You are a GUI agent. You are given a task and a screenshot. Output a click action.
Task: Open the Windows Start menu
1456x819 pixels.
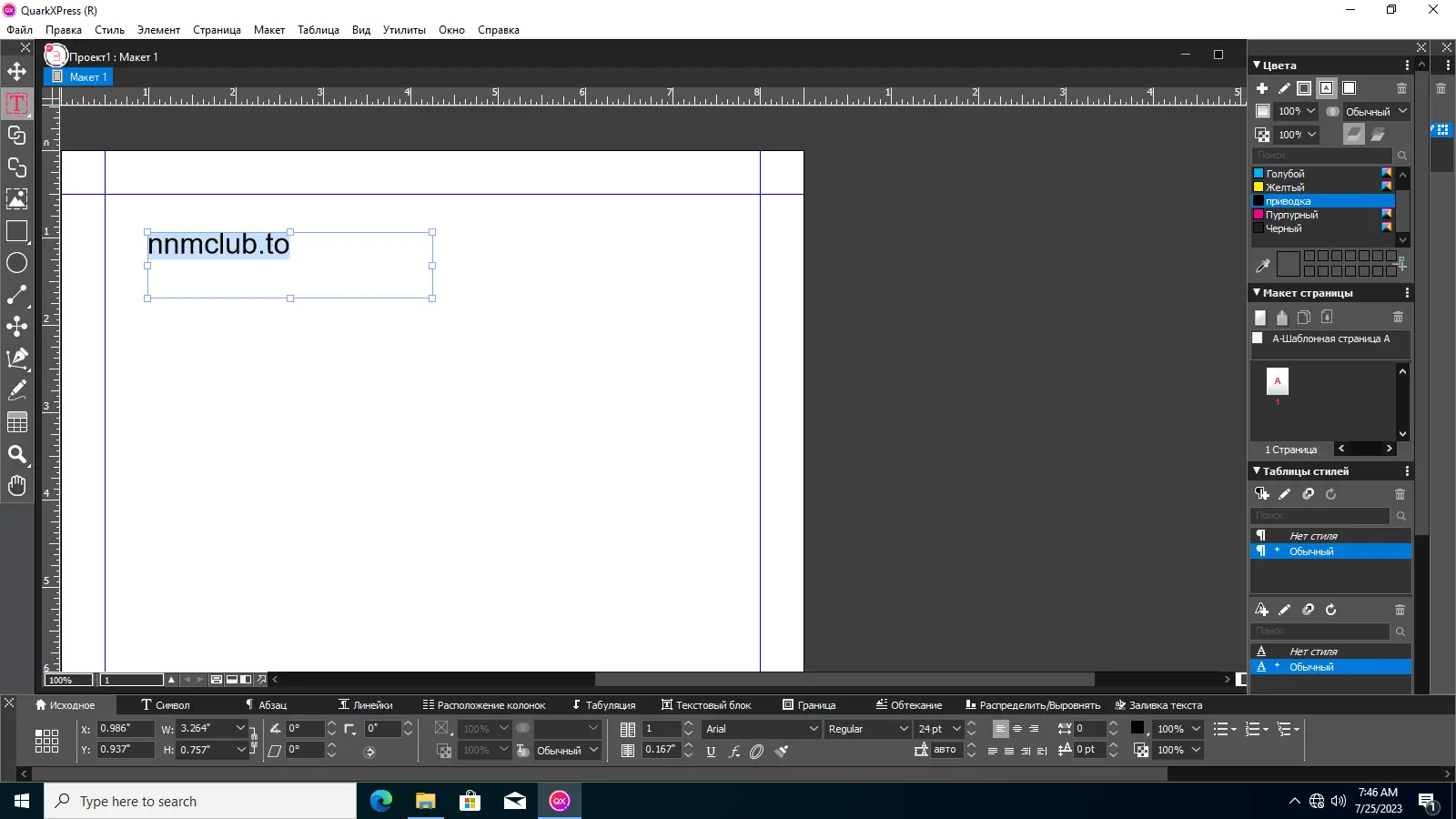[x=22, y=801]
